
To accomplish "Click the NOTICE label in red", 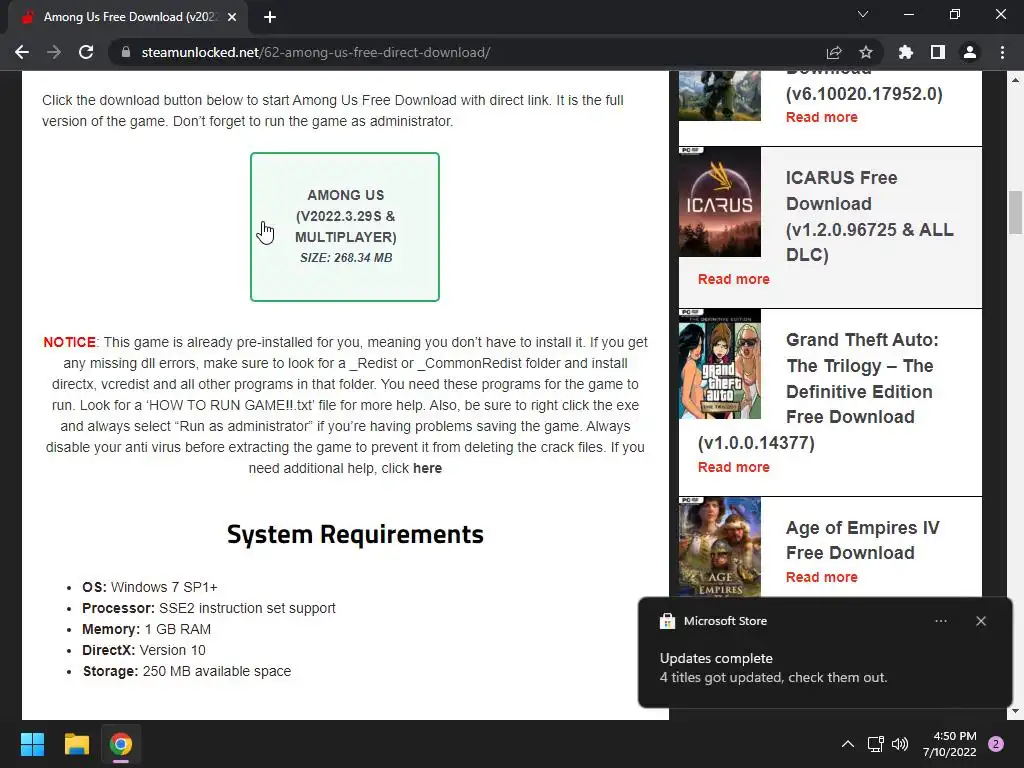I will coord(69,342).
